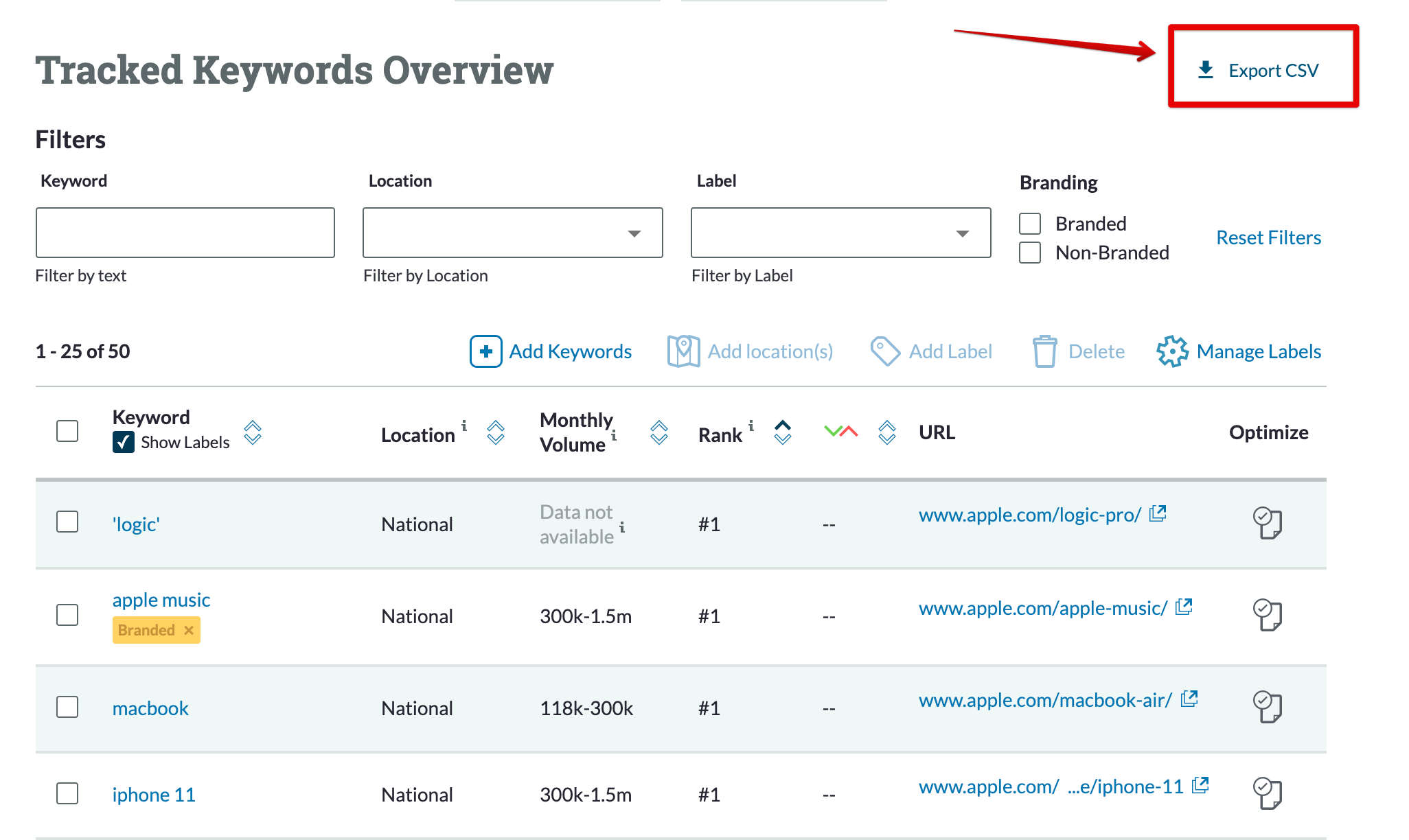The image size is (1409, 840).
Task: Click the info icon next to Monthly Volume header
Action: point(614,435)
